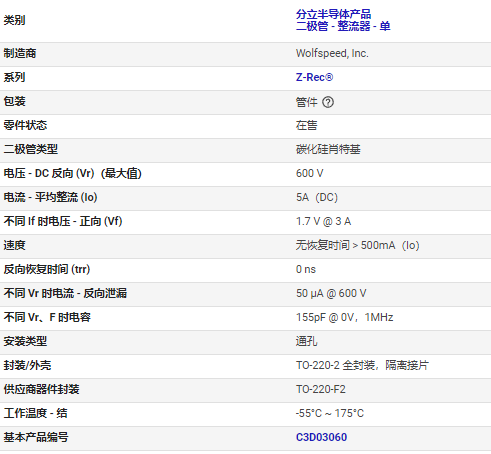Select the 通孔 mounting type value
The image size is (491, 454).
pyautogui.click(x=306, y=341)
